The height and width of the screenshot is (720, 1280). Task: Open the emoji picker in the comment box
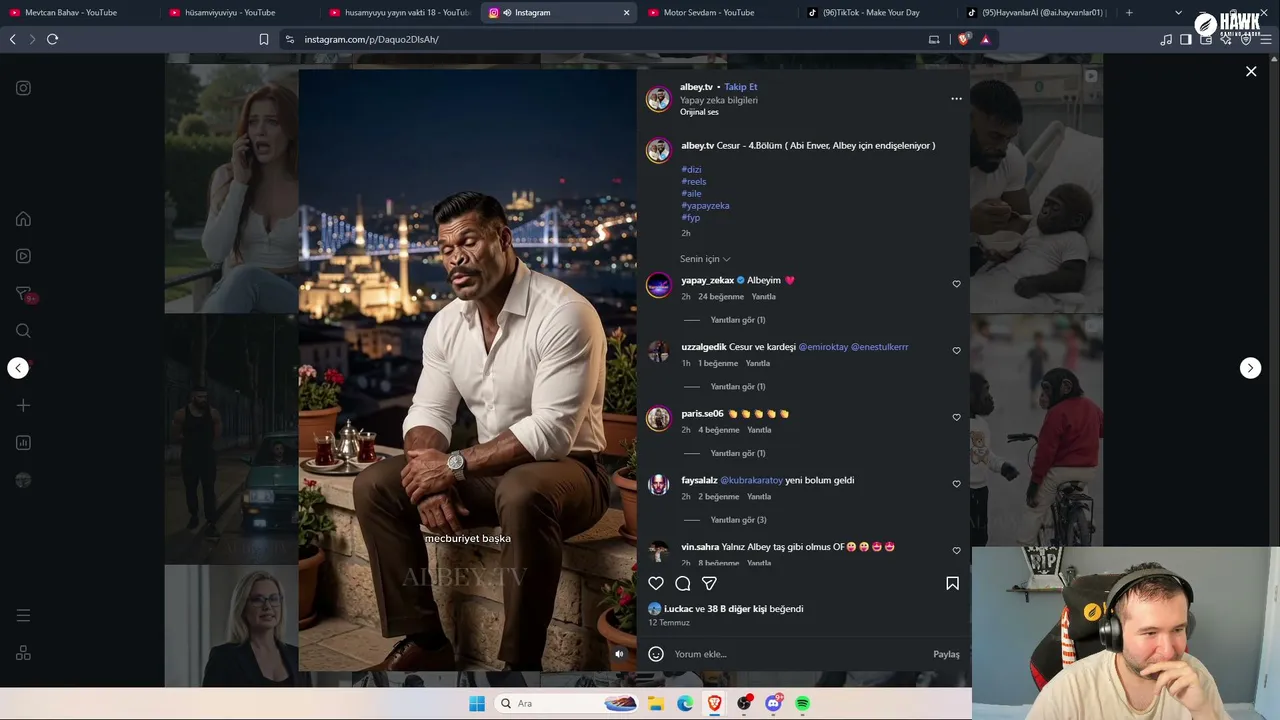[656, 654]
